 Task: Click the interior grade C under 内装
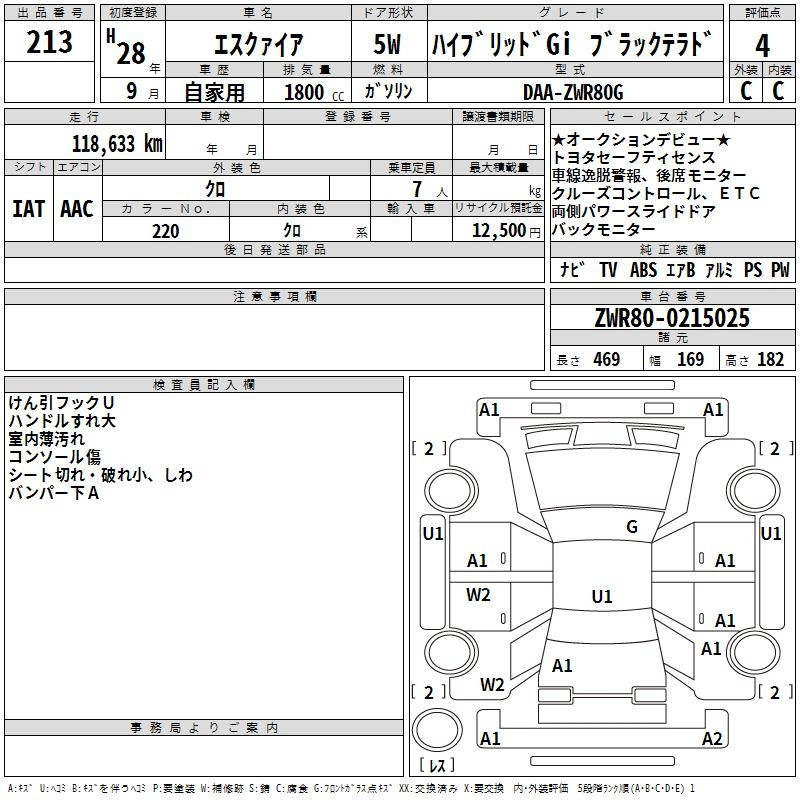click(x=779, y=91)
